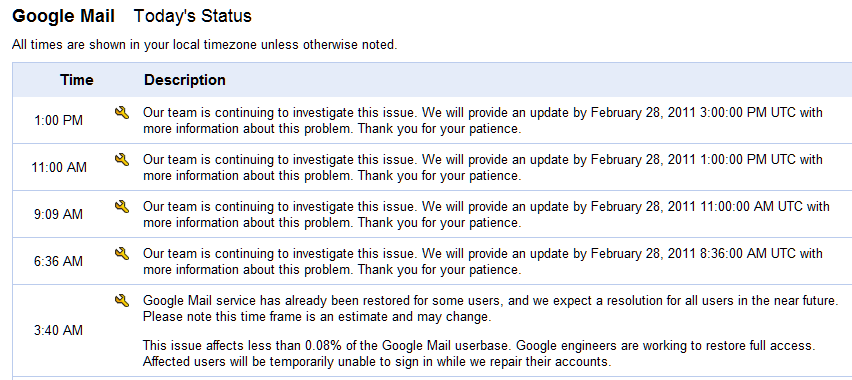The height and width of the screenshot is (380, 852).
Task: Click the 'affects less than 0.08%' paragraph
Action: [479, 353]
